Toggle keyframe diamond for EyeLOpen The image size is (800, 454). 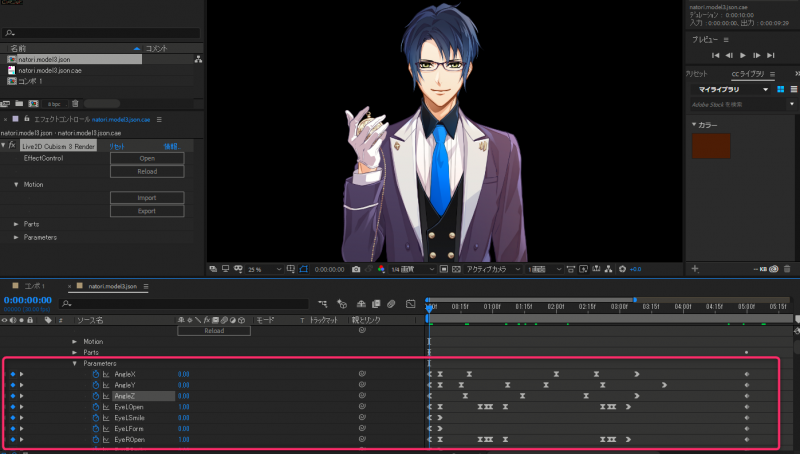point(13,407)
